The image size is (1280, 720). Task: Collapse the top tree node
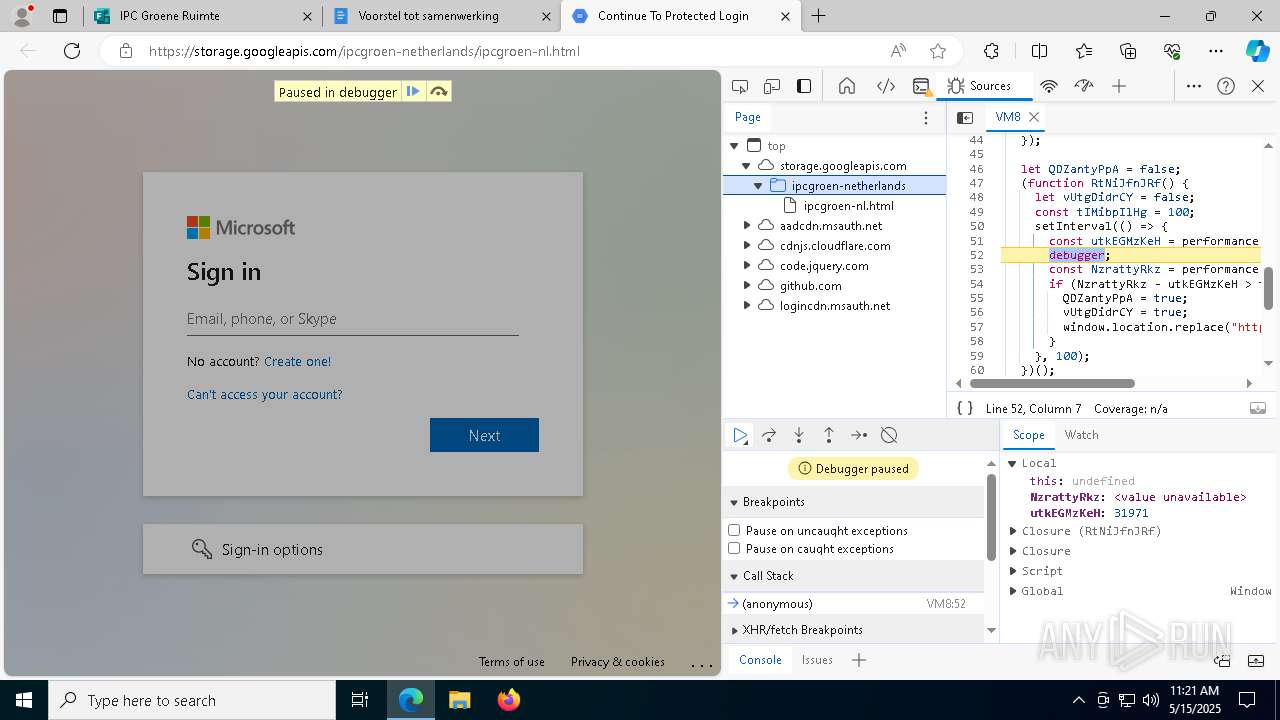pos(734,146)
